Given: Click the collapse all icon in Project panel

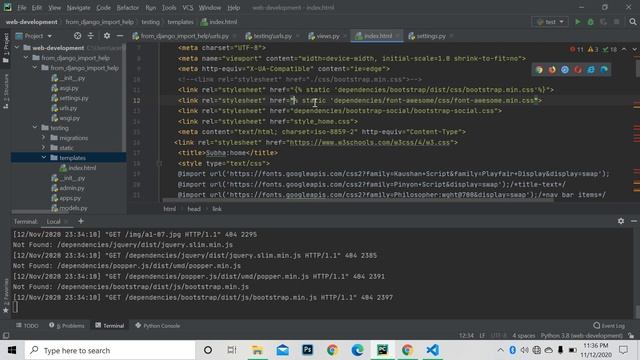Looking at the screenshot, I should click(x=91, y=36).
